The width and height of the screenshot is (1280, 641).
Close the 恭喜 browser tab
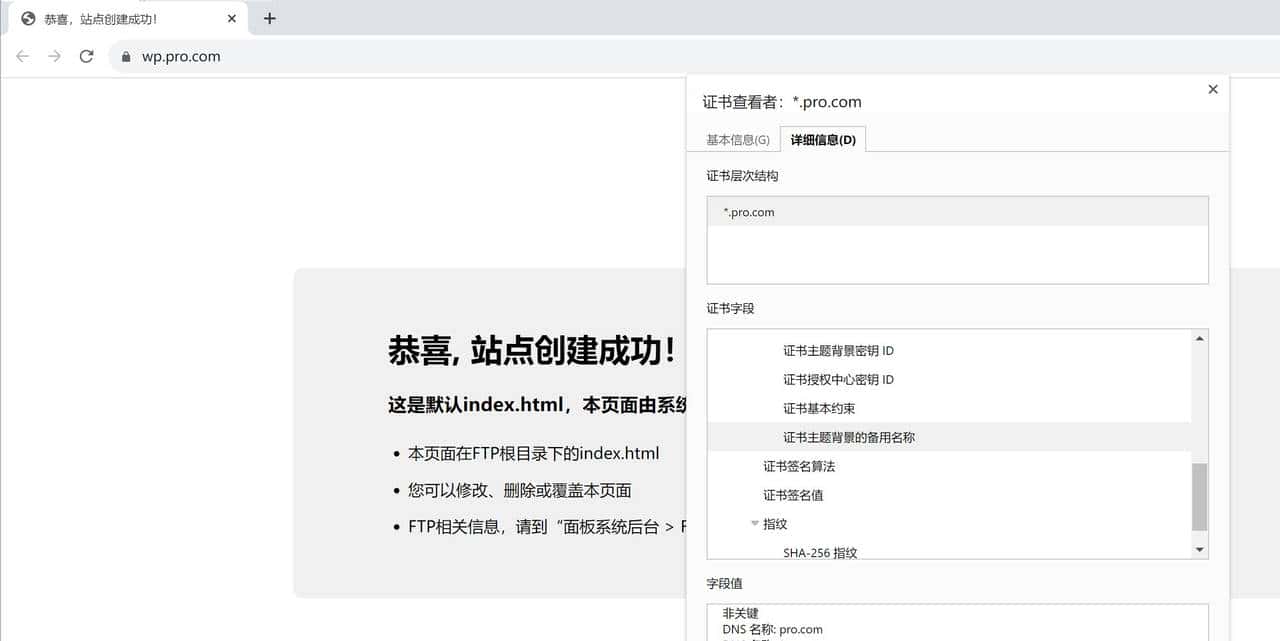coord(232,17)
